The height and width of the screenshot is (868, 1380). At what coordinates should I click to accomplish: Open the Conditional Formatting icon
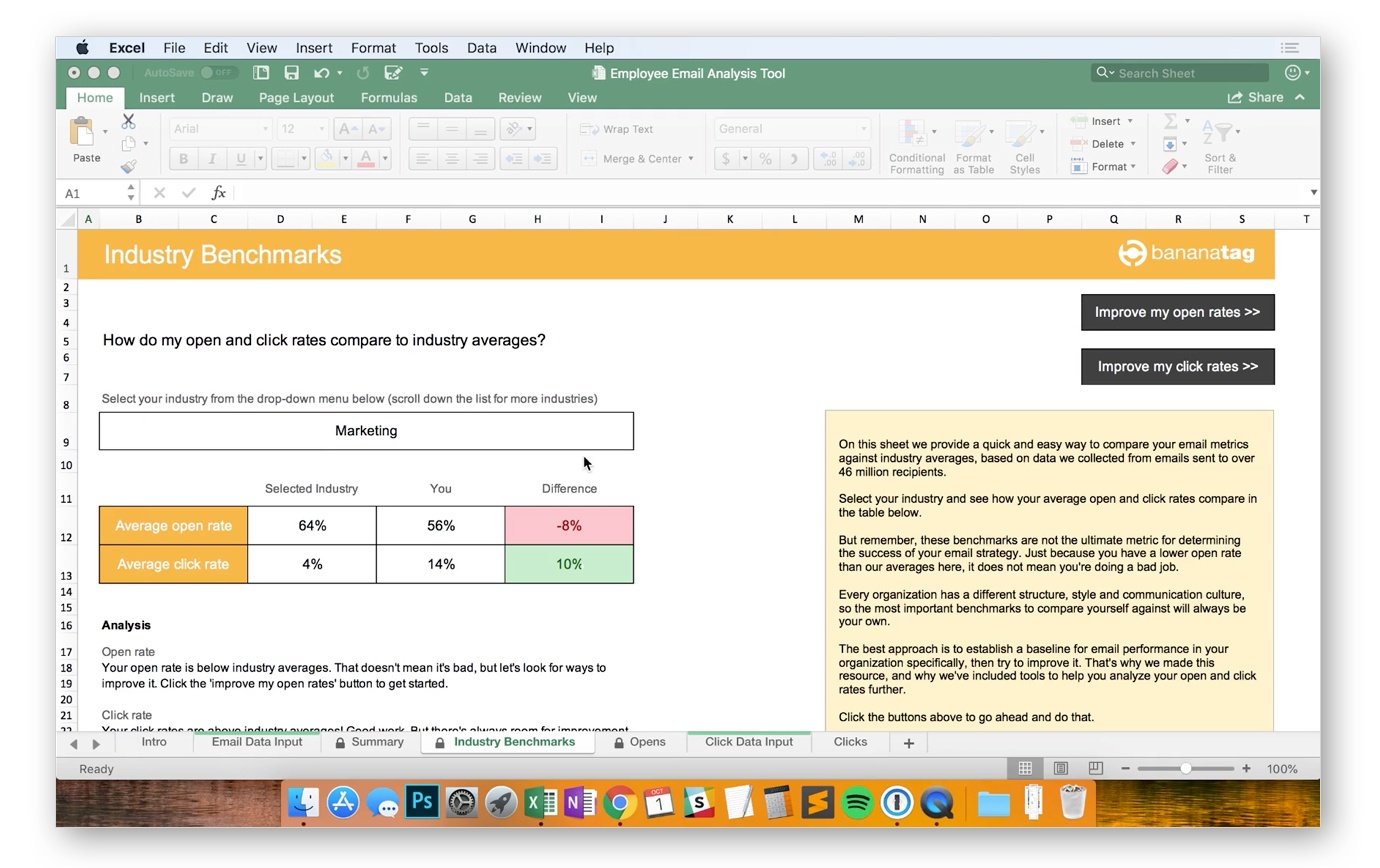click(911, 134)
